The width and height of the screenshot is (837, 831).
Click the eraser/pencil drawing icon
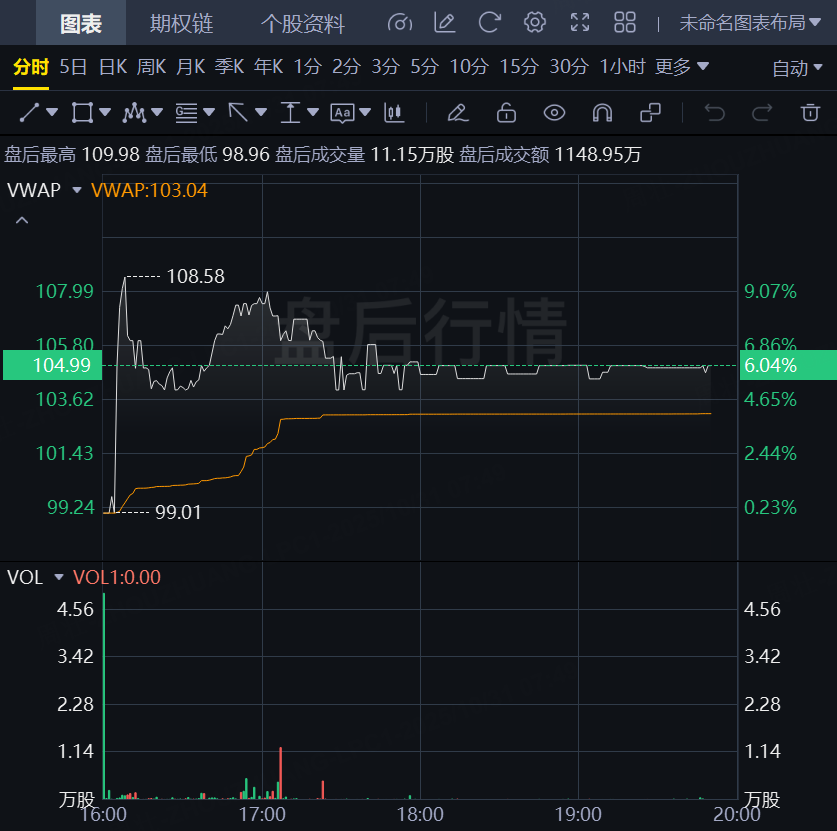[458, 112]
